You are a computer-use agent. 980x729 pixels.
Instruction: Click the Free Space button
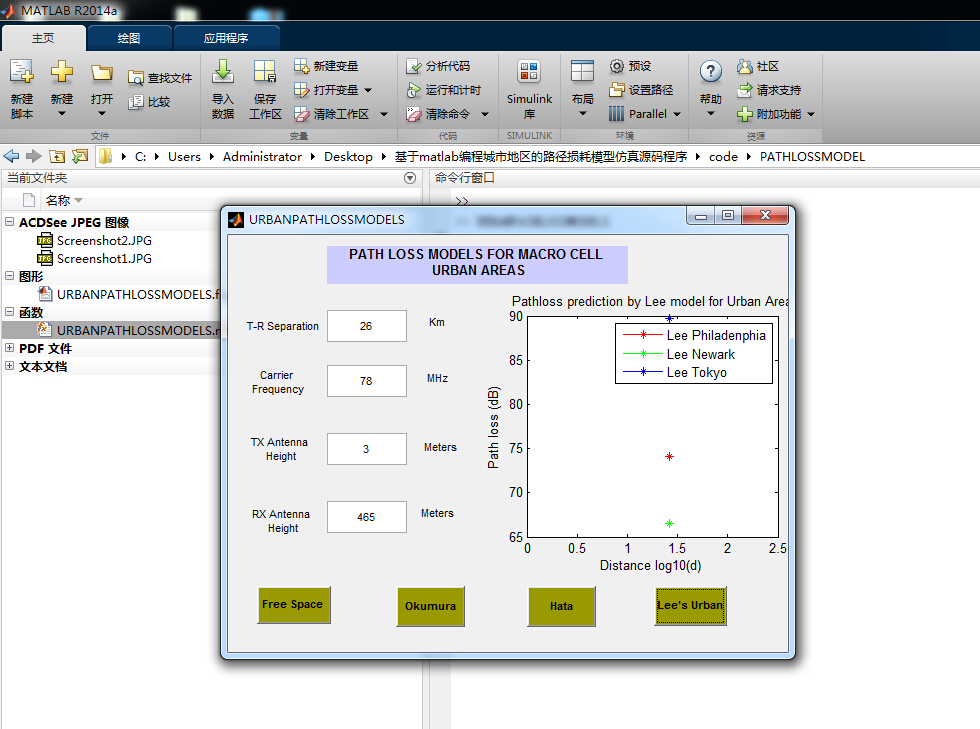pyautogui.click(x=293, y=605)
